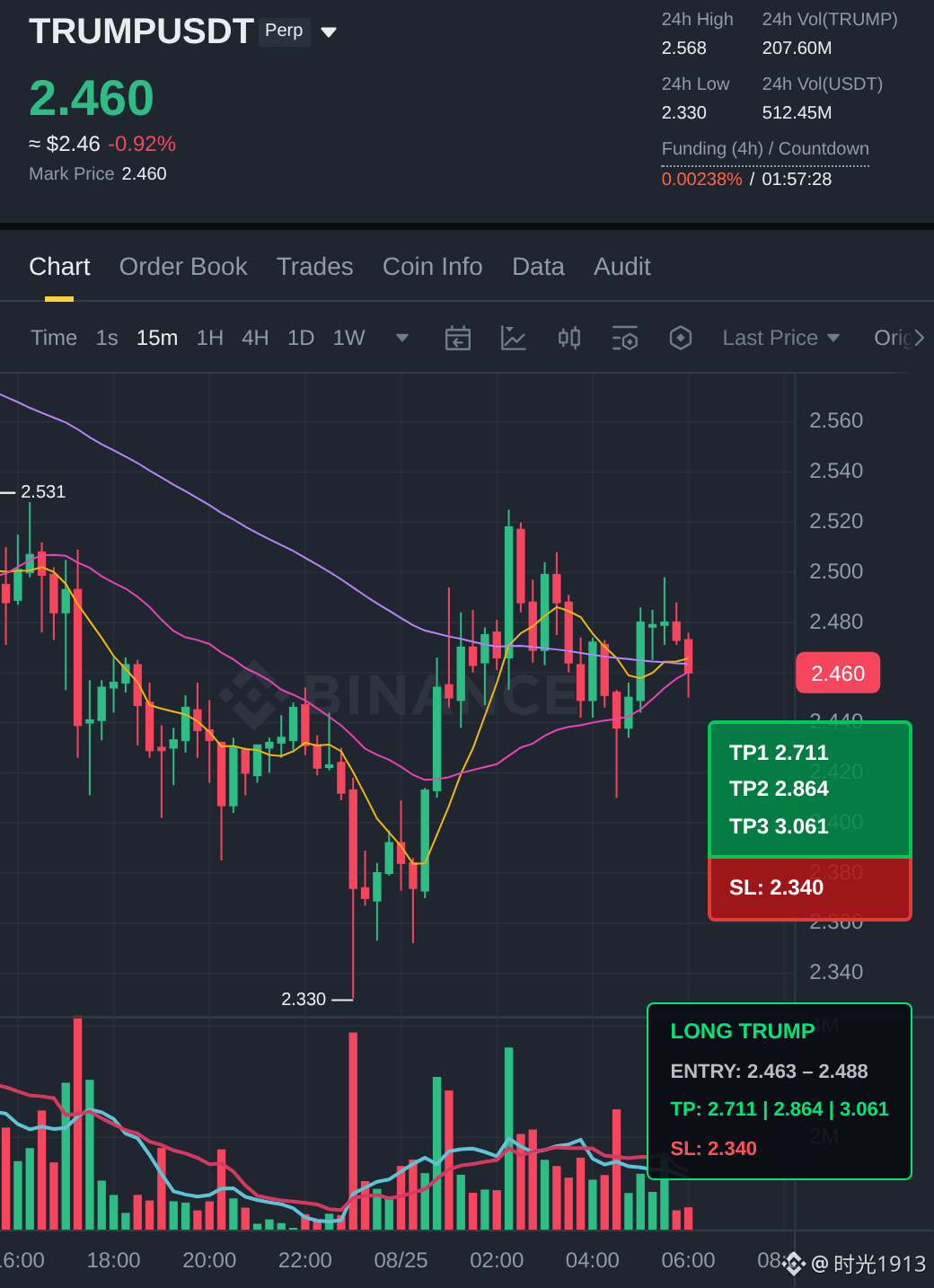Click the TRUMPUSDT symbol title

tap(141, 31)
